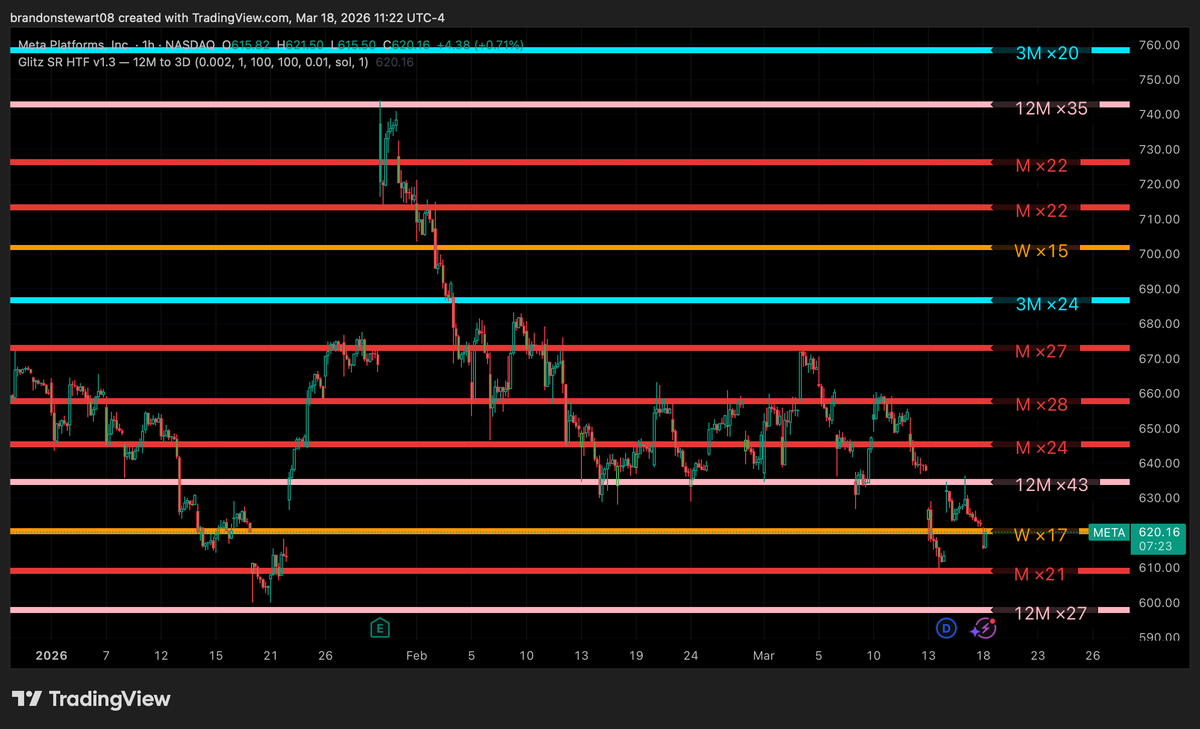Click the '12M ×43' level label
Viewport: 1200px width, 729px height.
point(1051,485)
